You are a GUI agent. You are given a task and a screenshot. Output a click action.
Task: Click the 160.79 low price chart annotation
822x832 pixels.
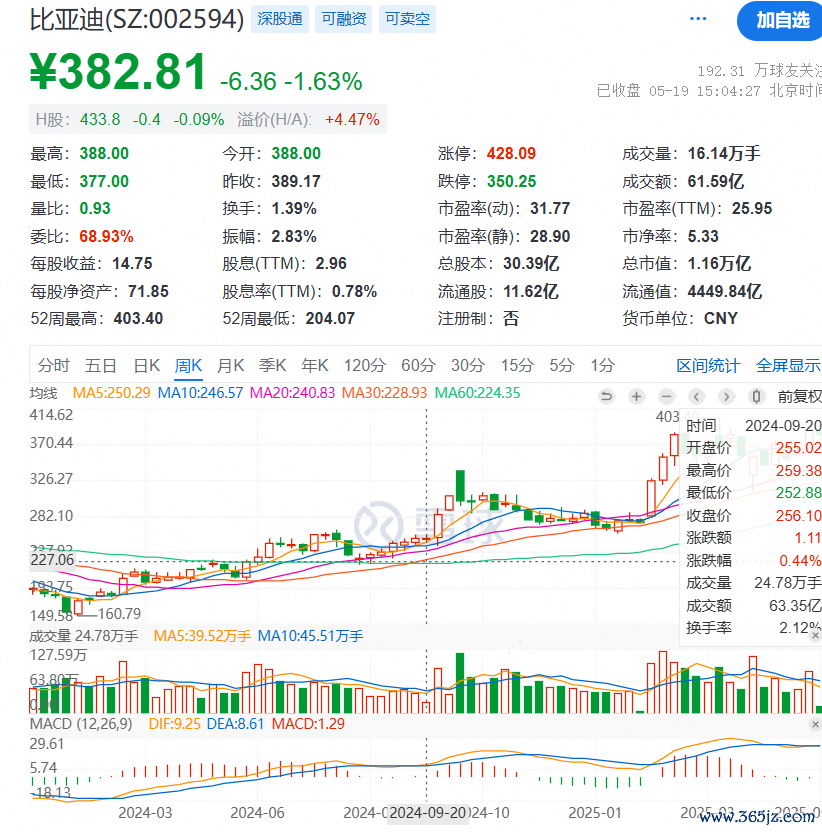coord(119,614)
